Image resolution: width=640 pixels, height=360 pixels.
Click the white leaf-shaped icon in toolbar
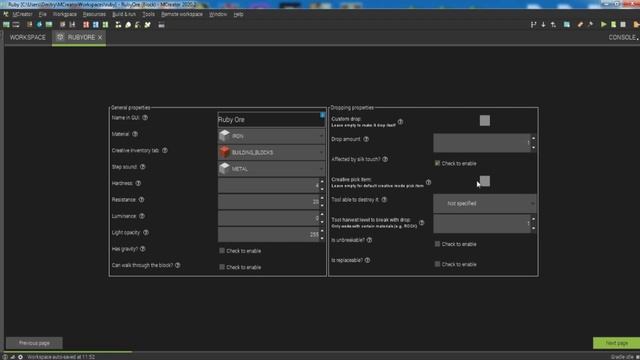[x=128, y=24]
